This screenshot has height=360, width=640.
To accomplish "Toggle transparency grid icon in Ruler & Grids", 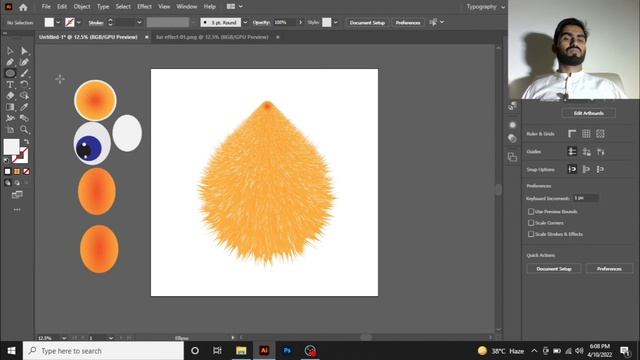I will pyautogui.click(x=600, y=133).
